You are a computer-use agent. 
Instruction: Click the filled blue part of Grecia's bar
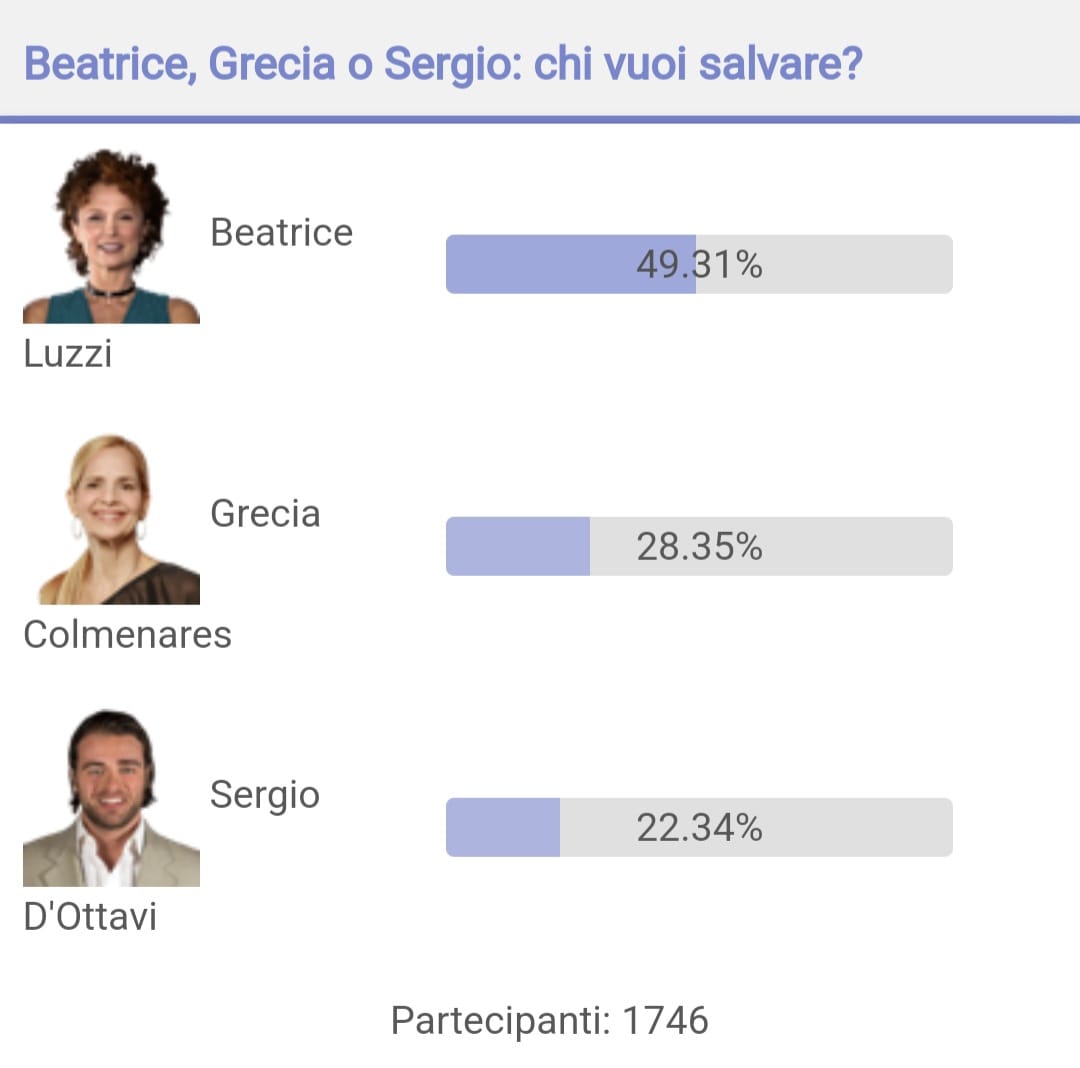pos(518,547)
